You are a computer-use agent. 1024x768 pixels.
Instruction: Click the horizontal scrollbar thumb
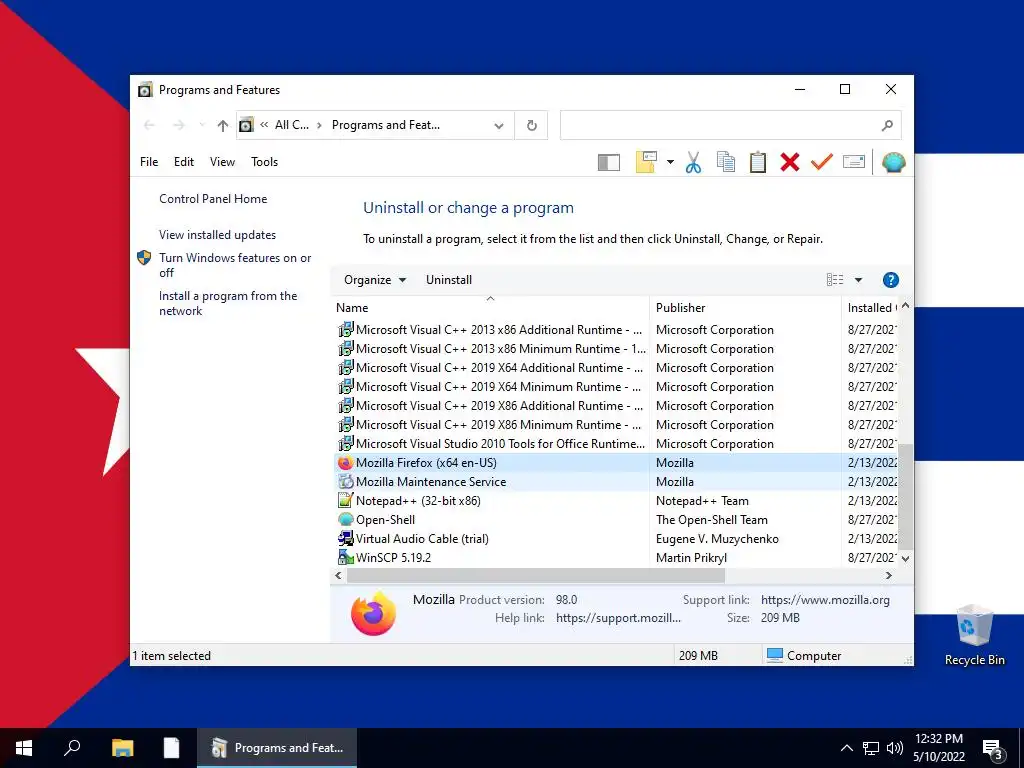[536, 575]
